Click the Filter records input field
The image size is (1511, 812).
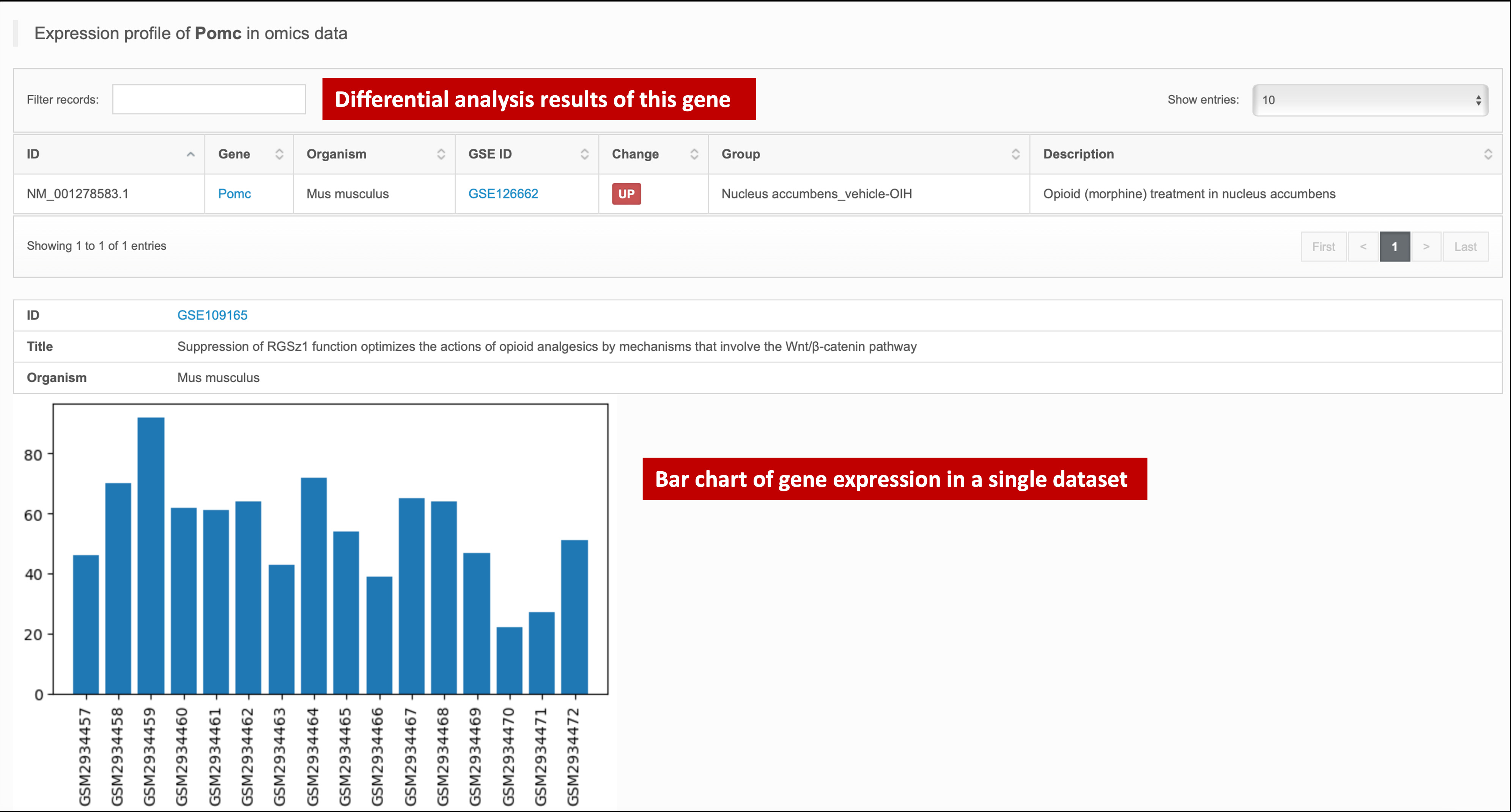(x=209, y=100)
